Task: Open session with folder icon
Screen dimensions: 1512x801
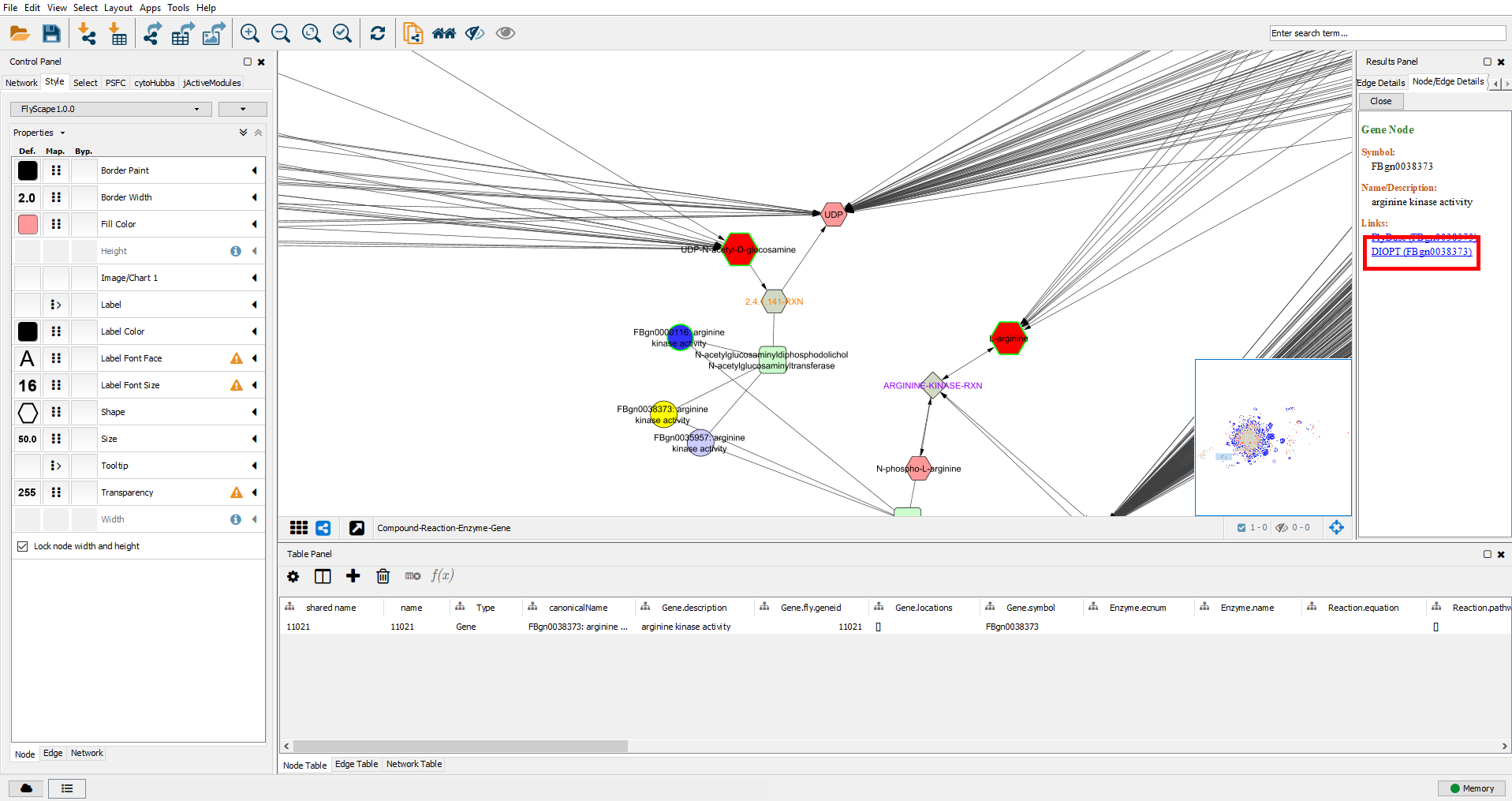Action: (20, 33)
